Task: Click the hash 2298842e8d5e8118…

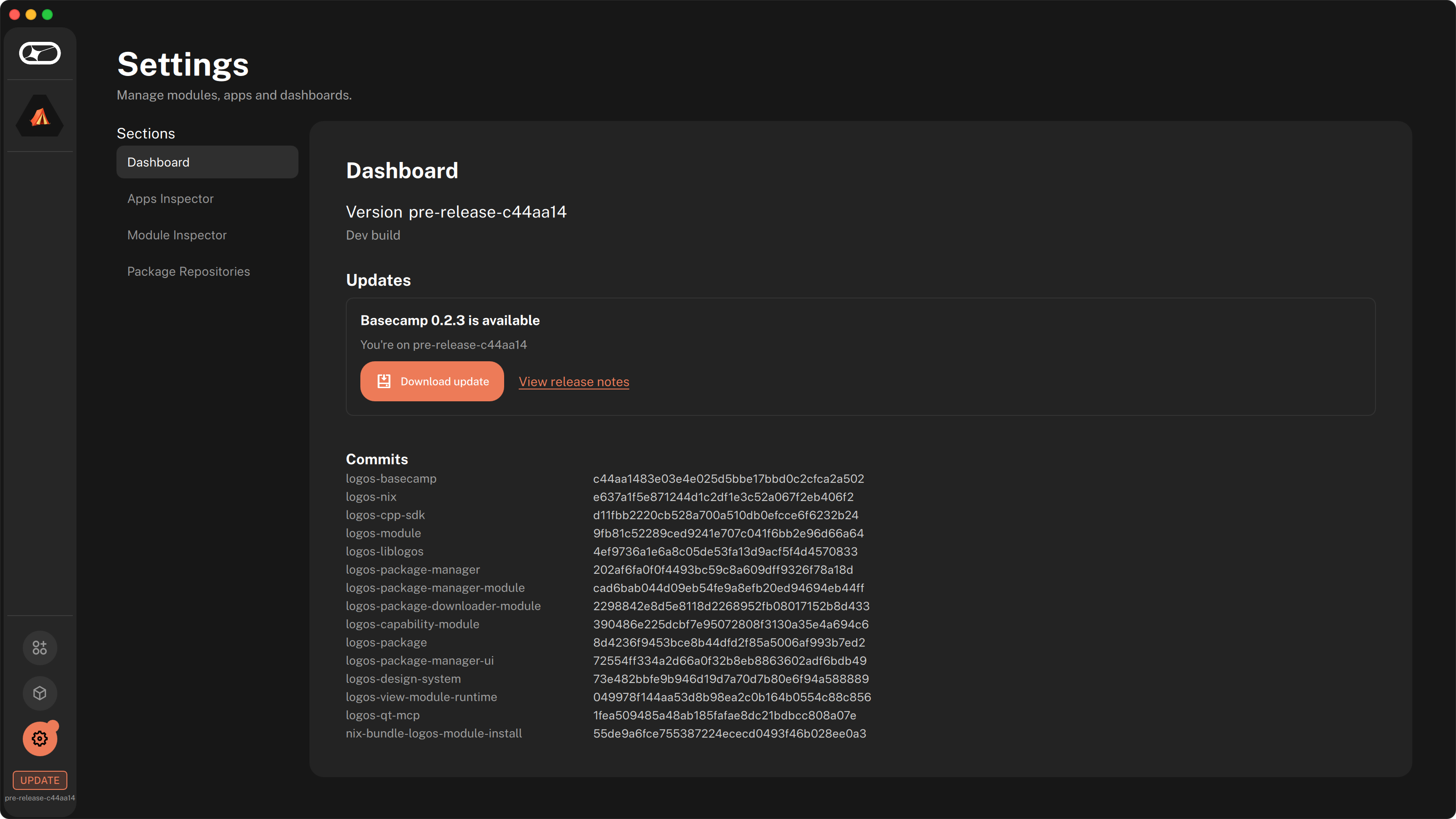Action: (731, 606)
